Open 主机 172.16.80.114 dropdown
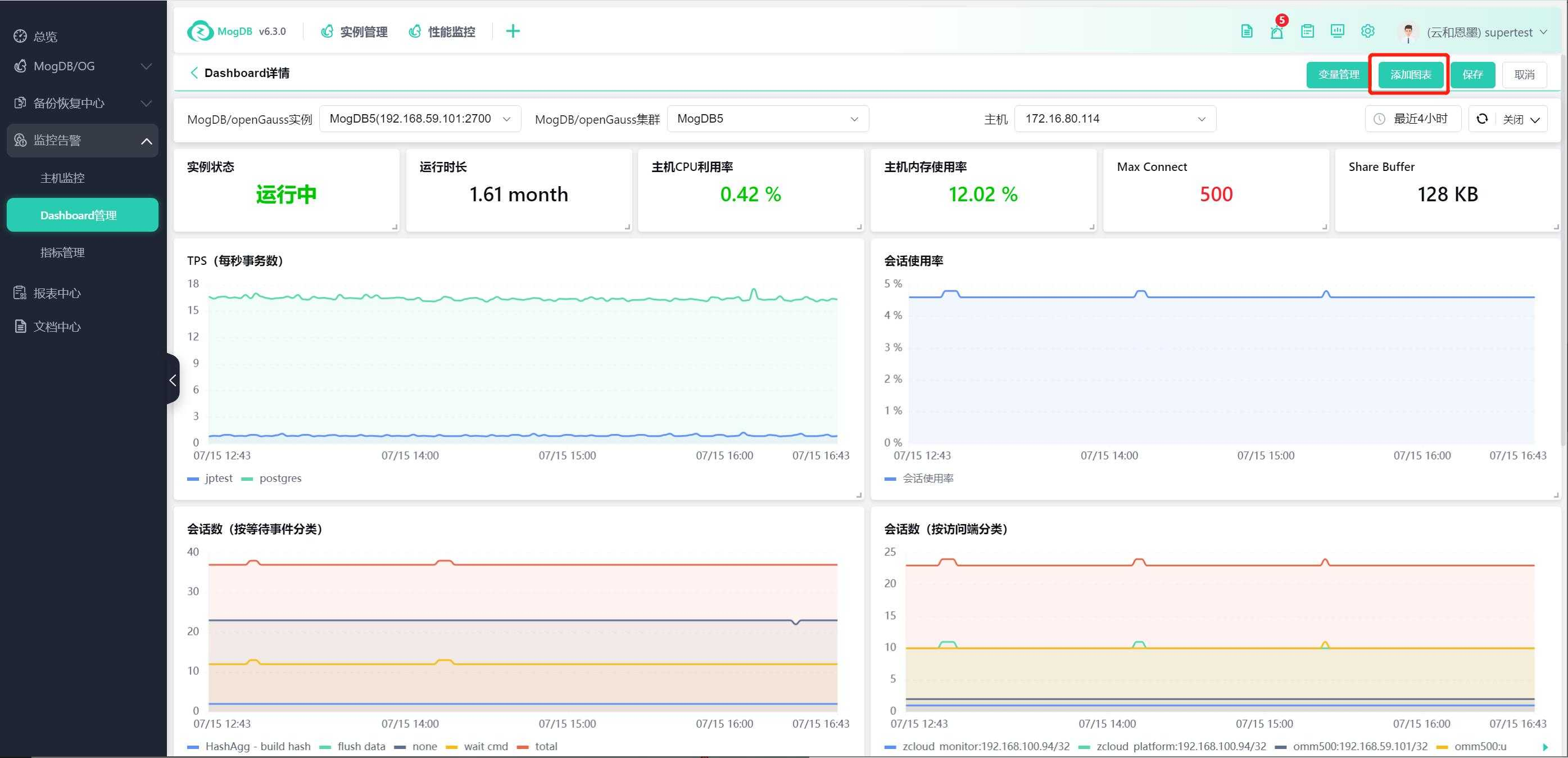1568x758 pixels. pos(1115,119)
